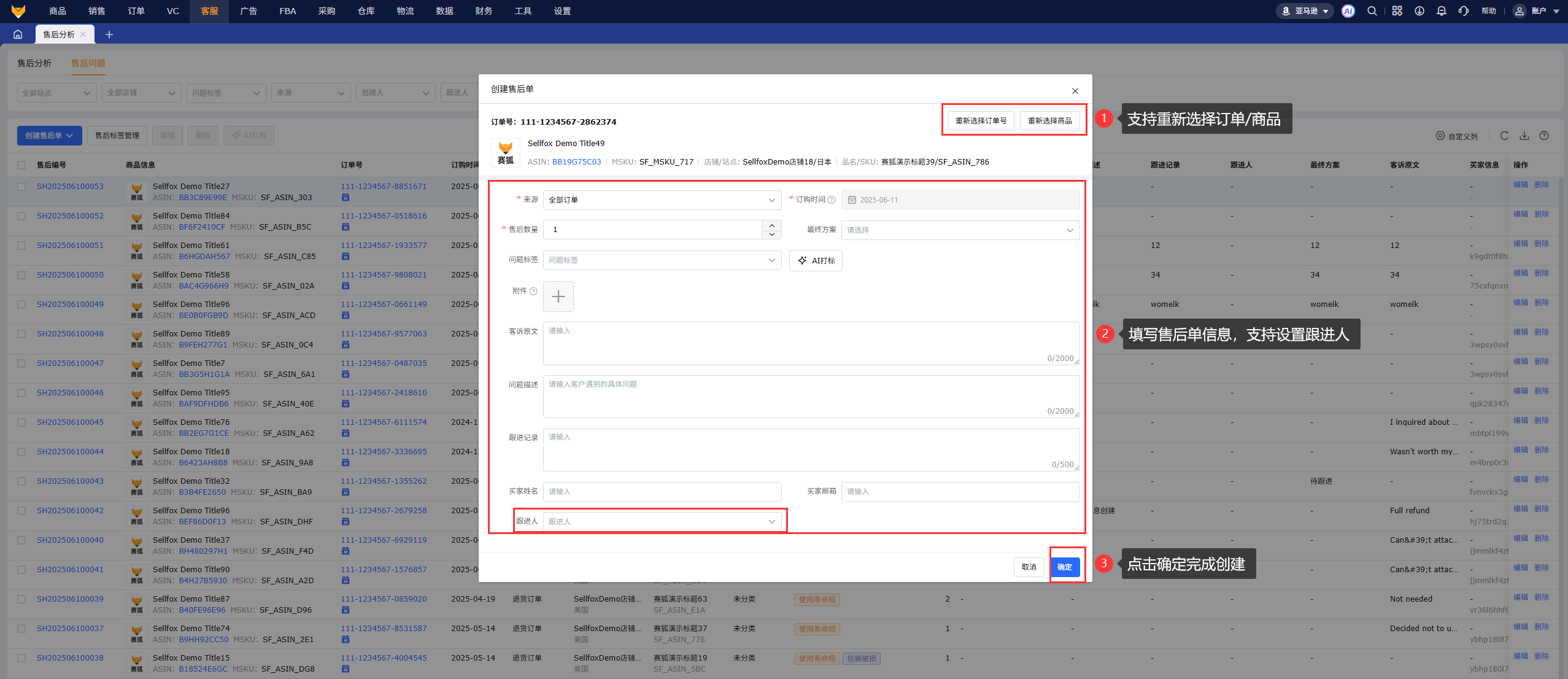The height and width of the screenshot is (679, 1568).
Task: Click the search magnifier icon in header
Action: 1372,11
